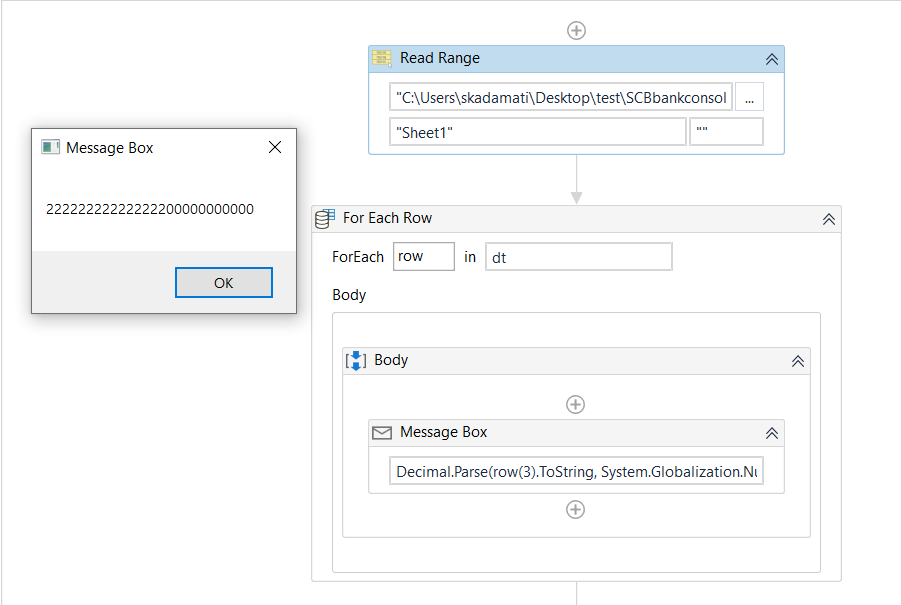Screen dimensions: 901x605
Task: Browse for workbook file with ellipsis button
Action: [x=749, y=97]
